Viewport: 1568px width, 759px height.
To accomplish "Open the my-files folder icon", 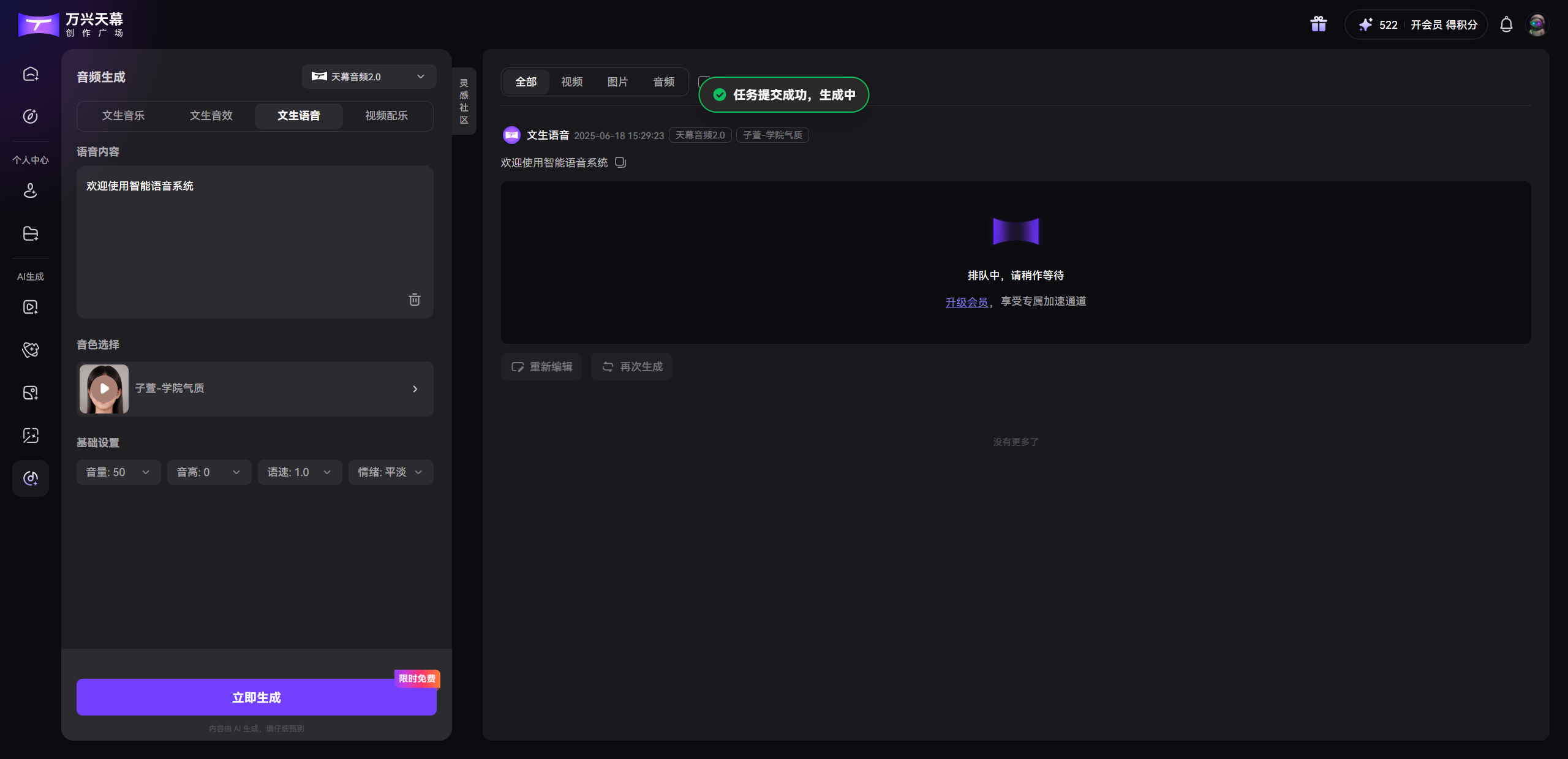I will [x=30, y=233].
